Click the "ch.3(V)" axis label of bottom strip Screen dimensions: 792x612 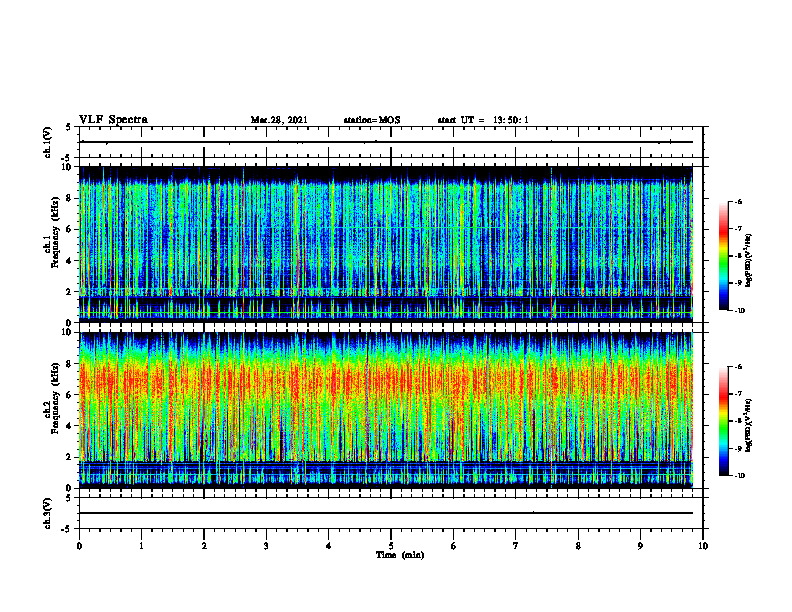tap(47, 513)
